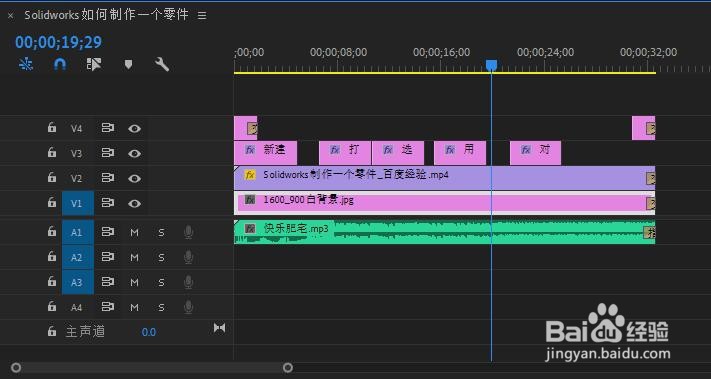The image size is (711, 379).
Task: Toggle lock on track A4
Action: coord(52,306)
